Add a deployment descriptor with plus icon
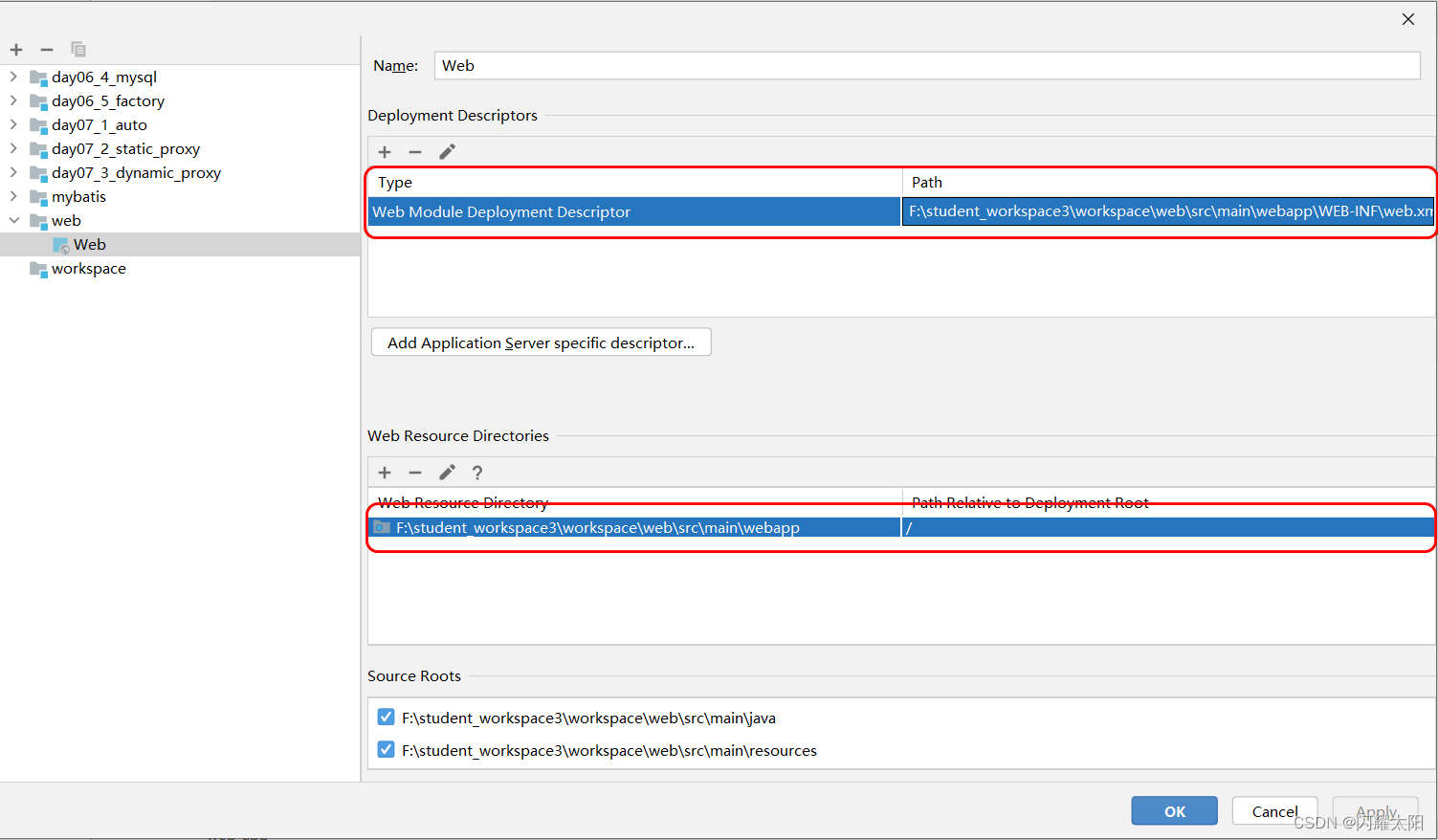1438x840 pixels. click(385, 152)
